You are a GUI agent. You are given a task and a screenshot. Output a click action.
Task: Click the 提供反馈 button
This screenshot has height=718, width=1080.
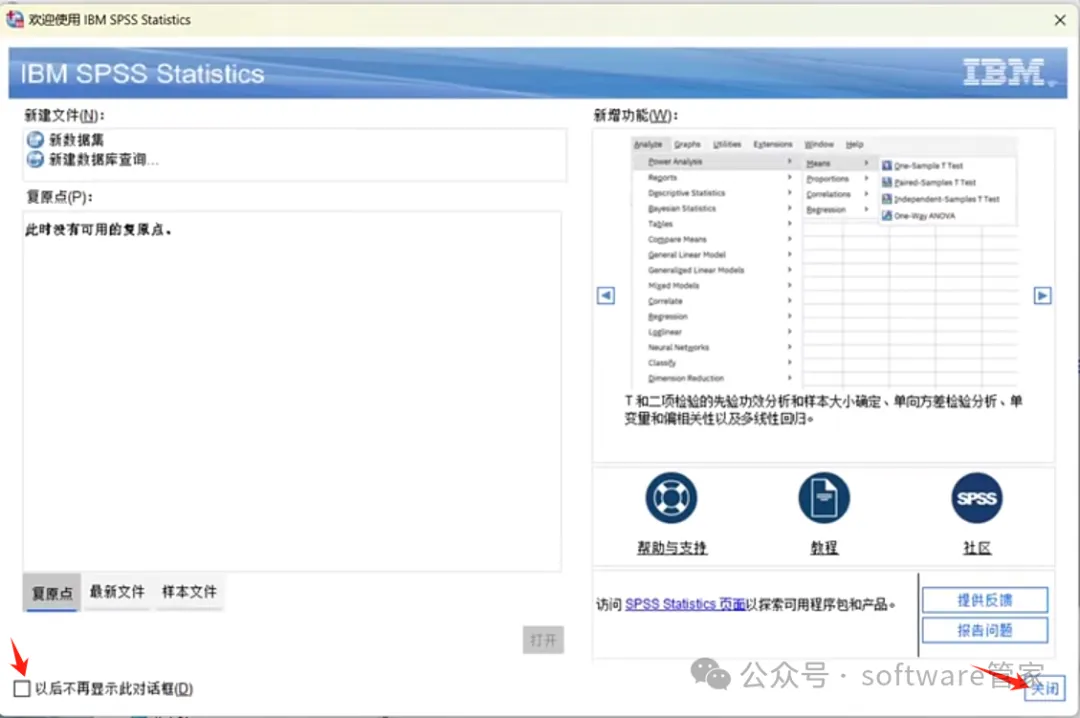(x=985, y=600)
